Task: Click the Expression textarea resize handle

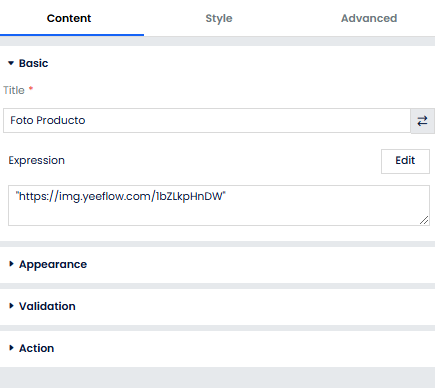Action: point(424,220)
